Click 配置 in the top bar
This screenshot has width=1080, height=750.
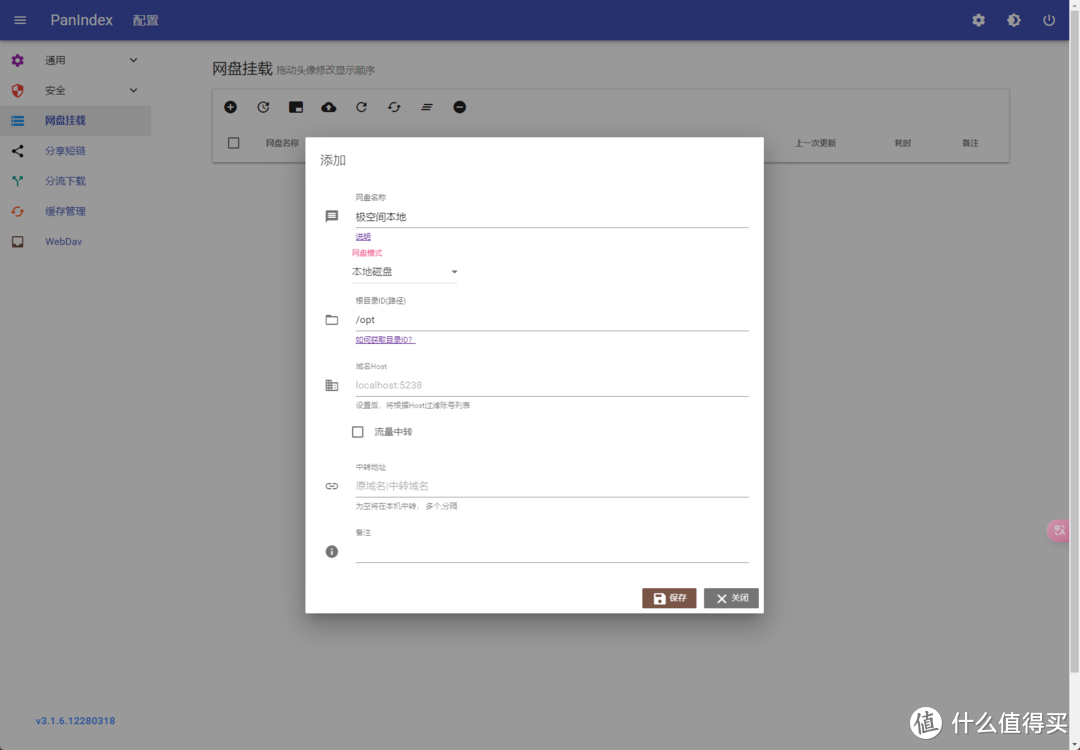coord(145,20)
